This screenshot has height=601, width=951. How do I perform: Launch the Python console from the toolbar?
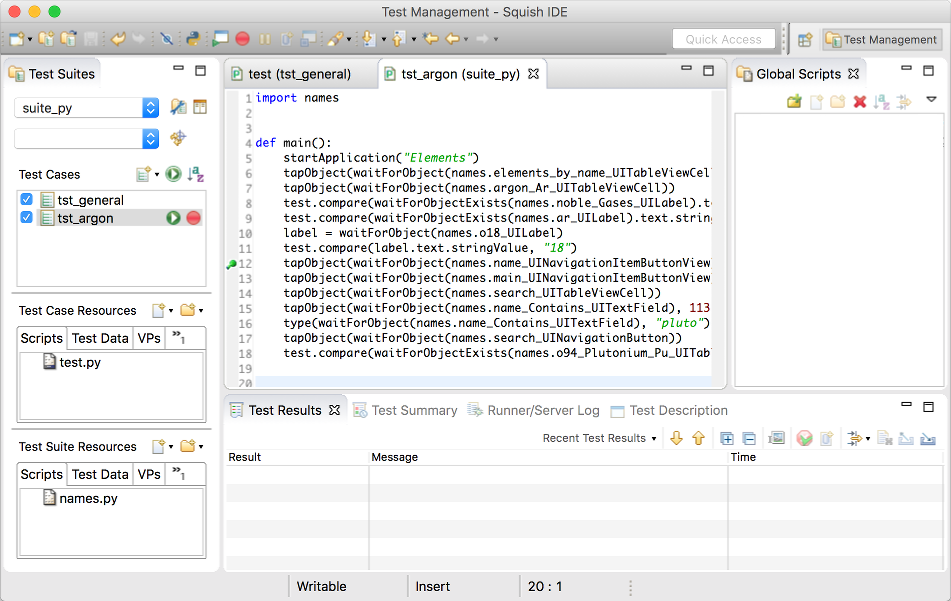pos(194,40)
